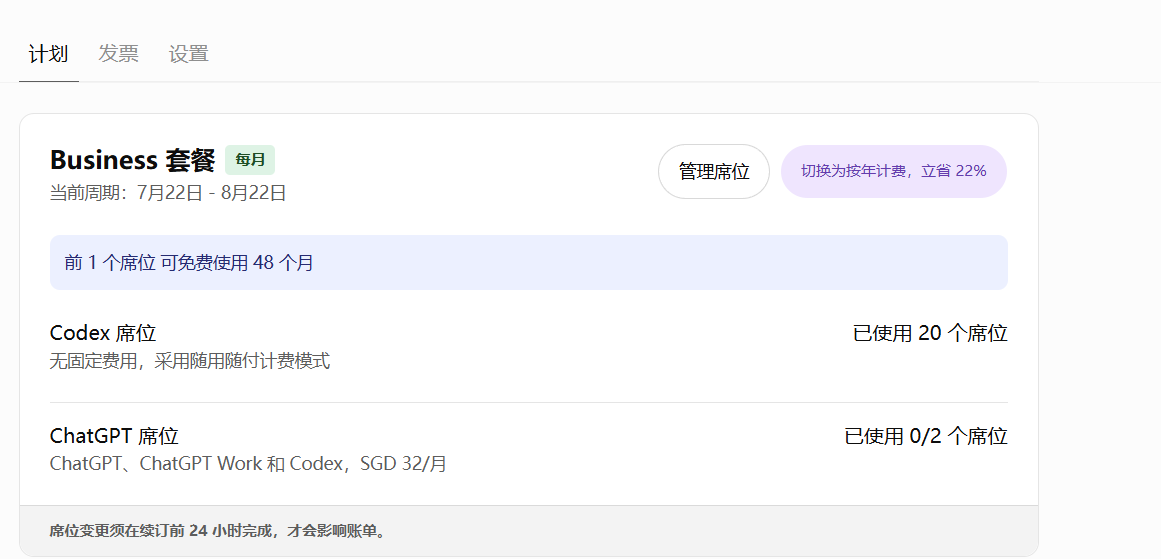Click the ChatGPT 席位 row title

tap(114, 436)
